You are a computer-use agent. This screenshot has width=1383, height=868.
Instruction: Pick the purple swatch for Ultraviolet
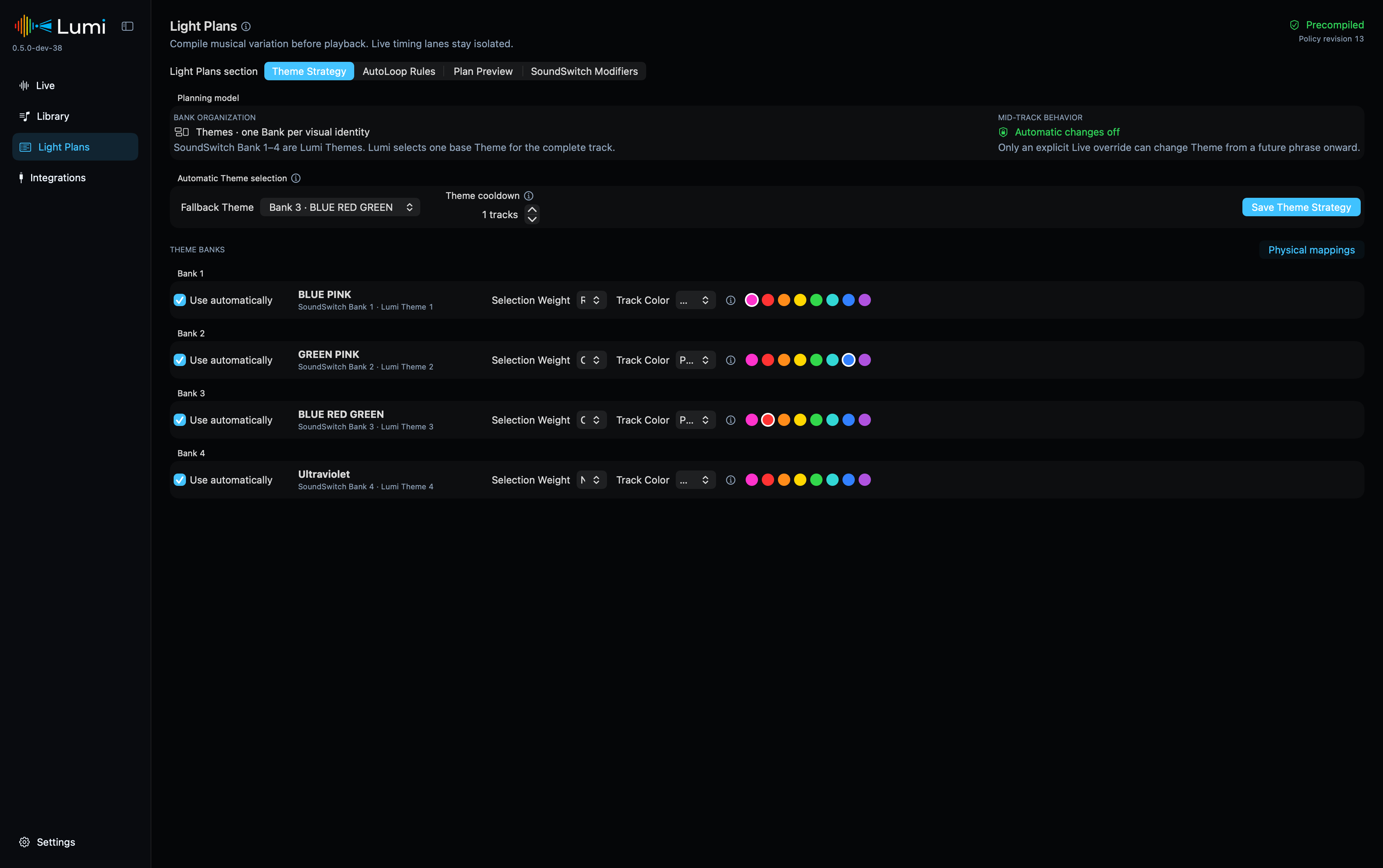(865, 480)
